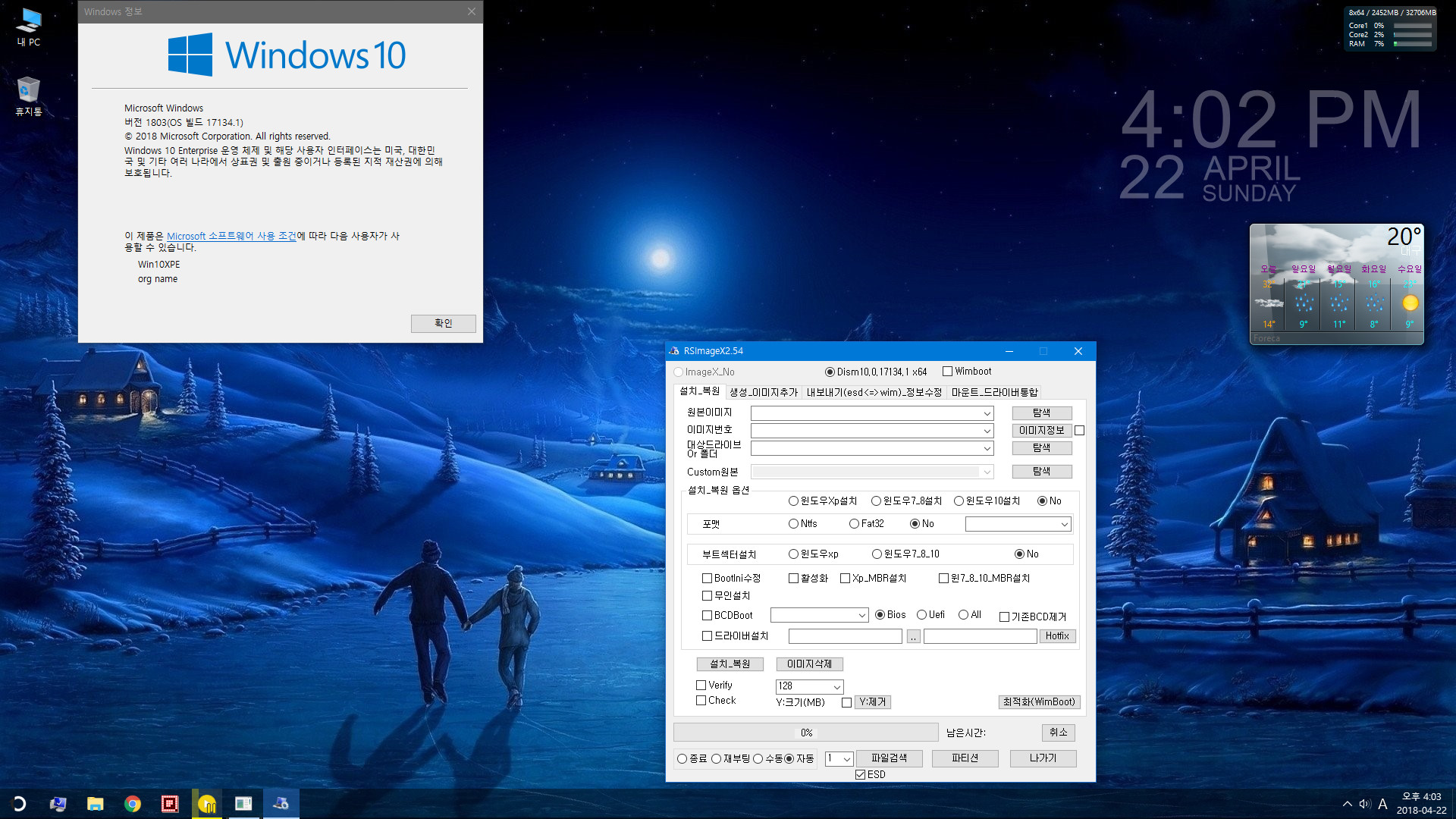1456x819 pixels.
Task: Choose Fat32 format radio button
Action: coord(854,524)
